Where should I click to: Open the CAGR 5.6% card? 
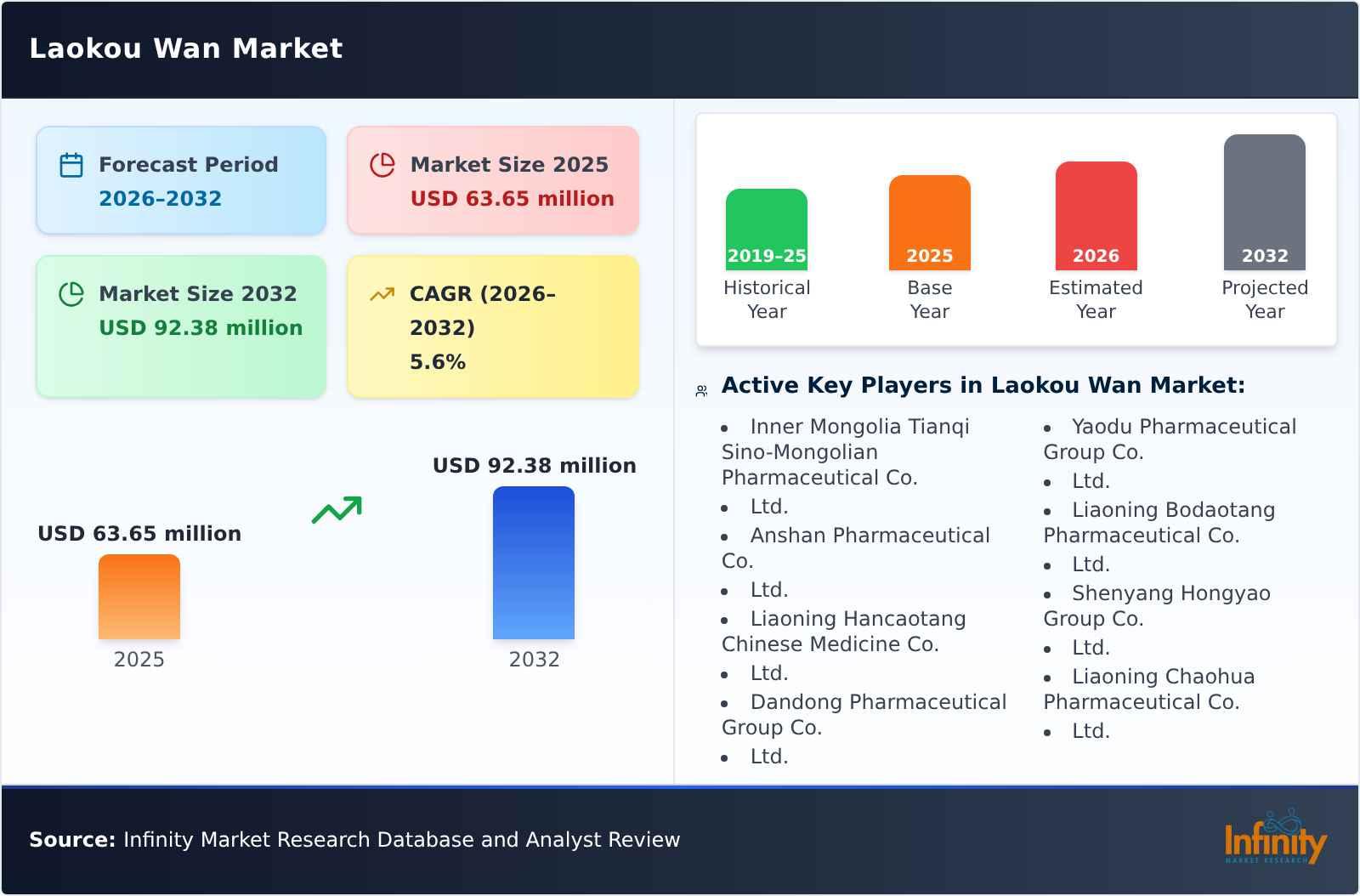pyautogui.click(x=493, y=326)
